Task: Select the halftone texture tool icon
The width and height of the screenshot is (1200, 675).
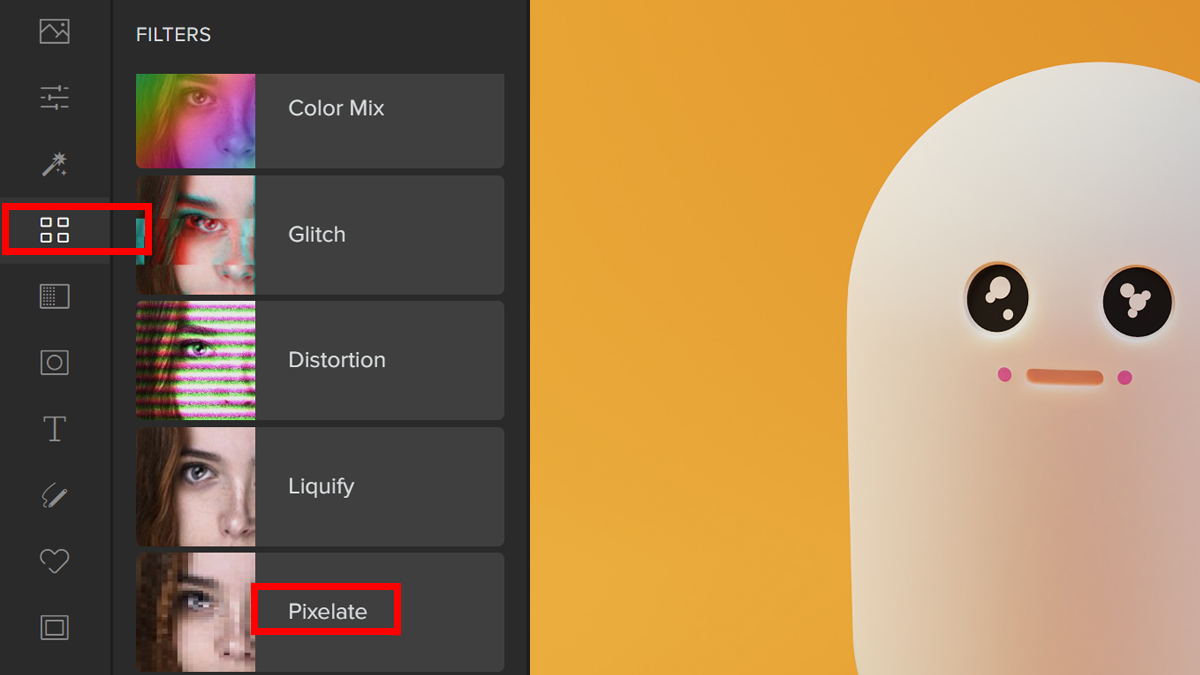Action: tap(54, 296)
